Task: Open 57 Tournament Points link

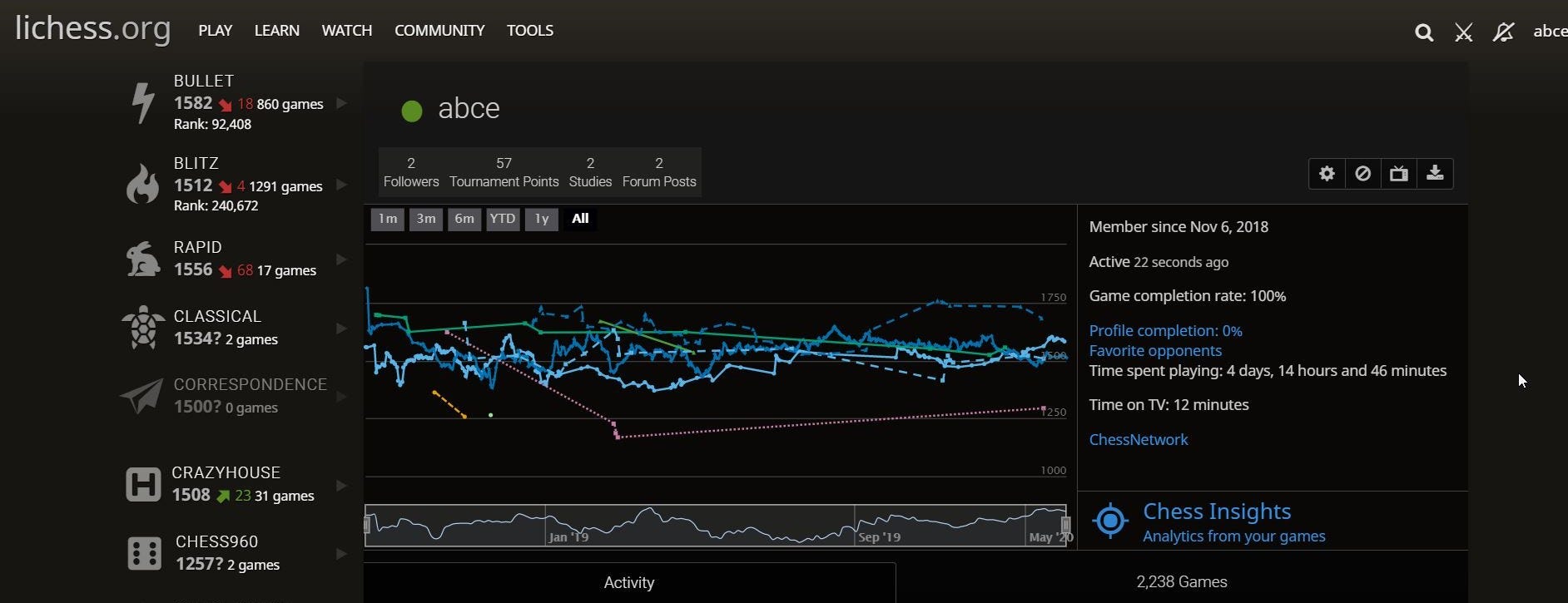Action: pos(504,172)
